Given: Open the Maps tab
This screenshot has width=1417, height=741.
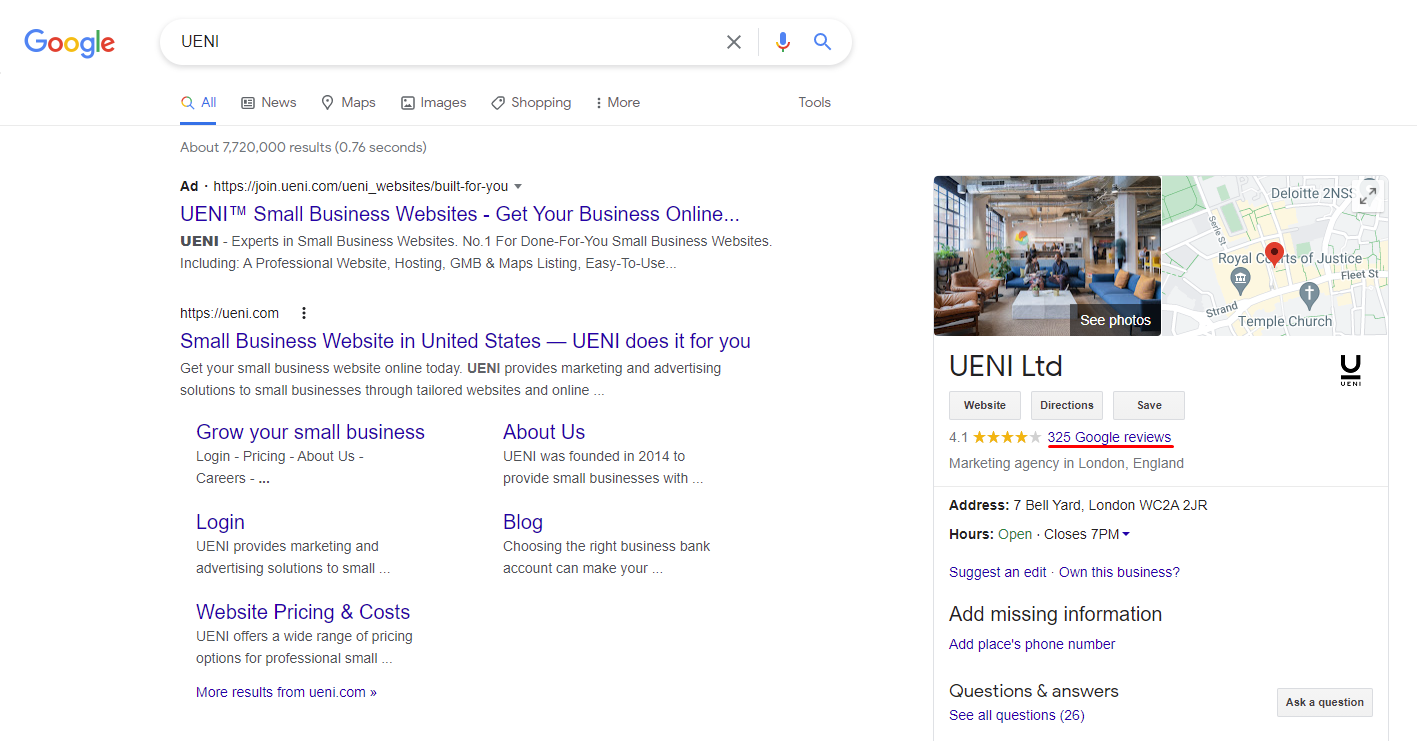Looking at the screenshot, I should pyautogui.click(x=348, y=102).
